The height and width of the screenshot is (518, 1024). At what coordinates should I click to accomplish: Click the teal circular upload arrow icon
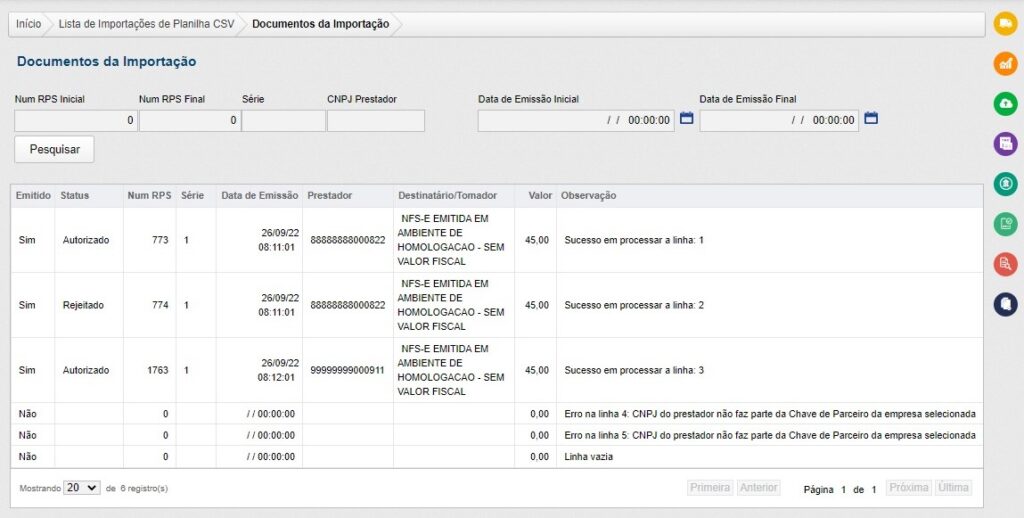coord(1005,184)
